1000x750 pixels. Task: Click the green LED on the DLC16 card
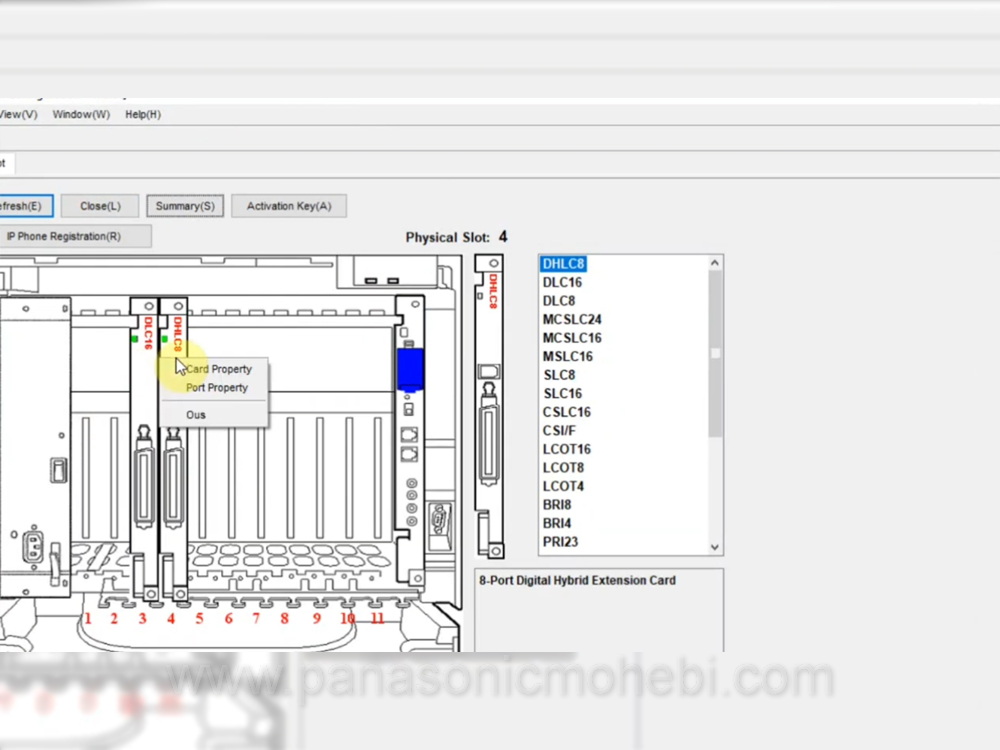click(x=134, y=339)
